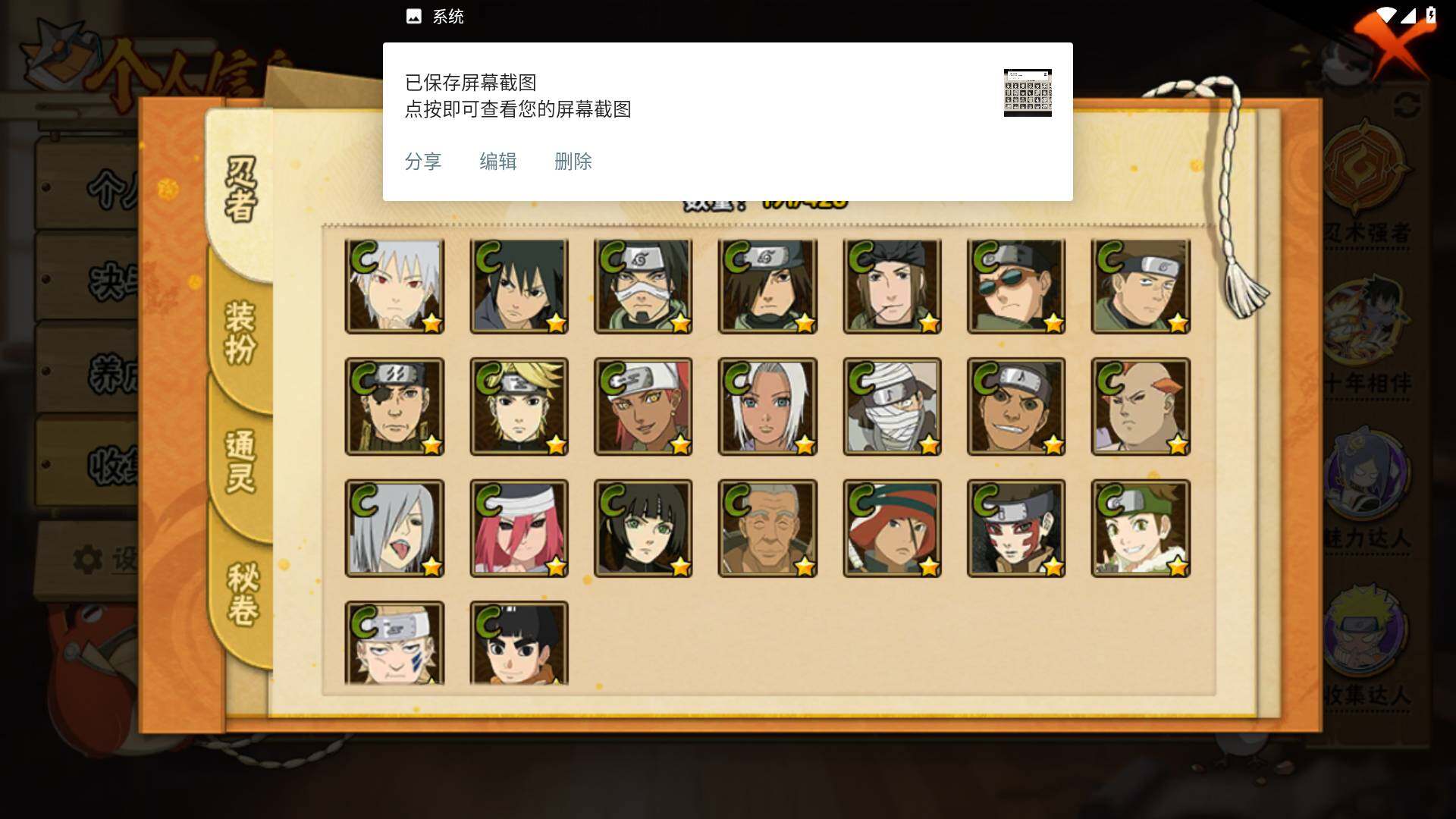The height and width of the screenshot is (819, 1456).
Task: Choose the eyepatch ninja portrait
Action: pos(394,407)
